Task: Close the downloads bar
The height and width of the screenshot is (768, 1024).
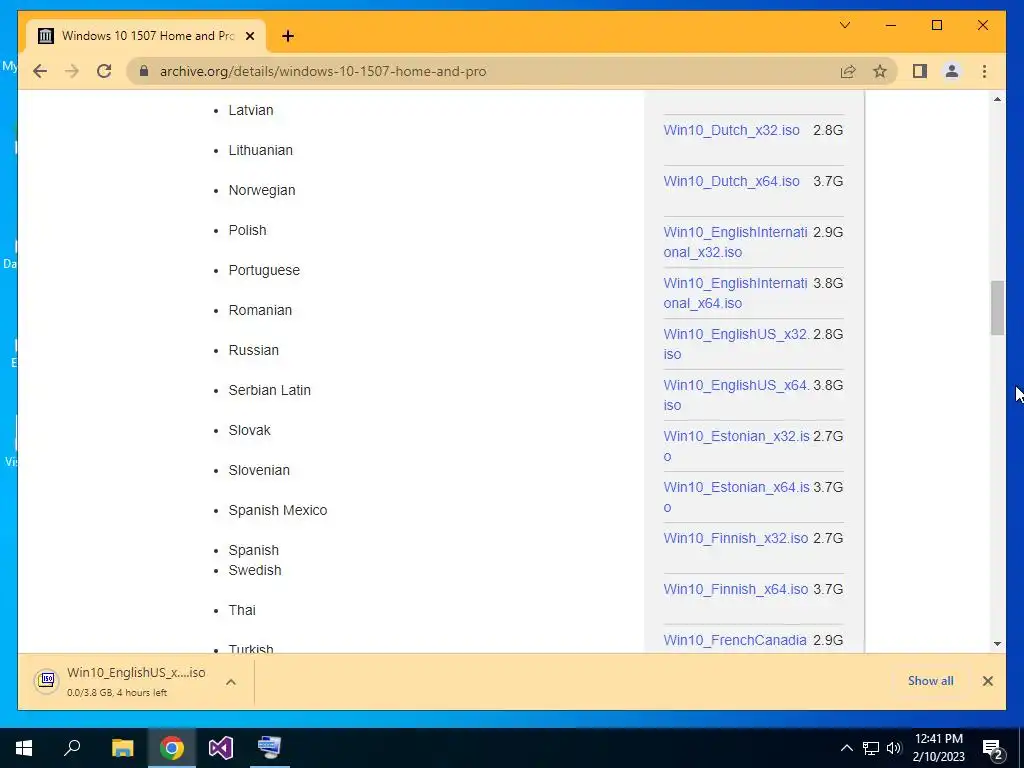Action: pos(987,681)
